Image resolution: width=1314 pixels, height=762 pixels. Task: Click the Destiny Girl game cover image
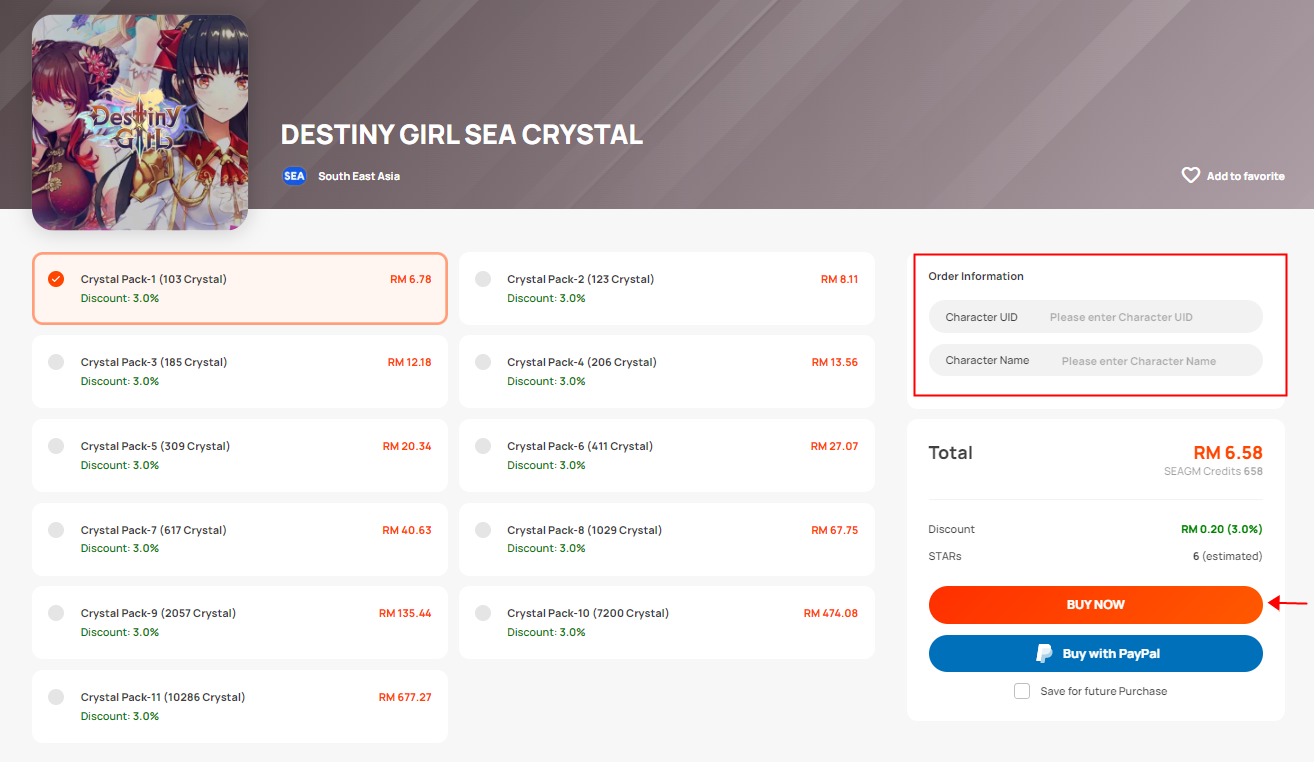click(140, 123)
